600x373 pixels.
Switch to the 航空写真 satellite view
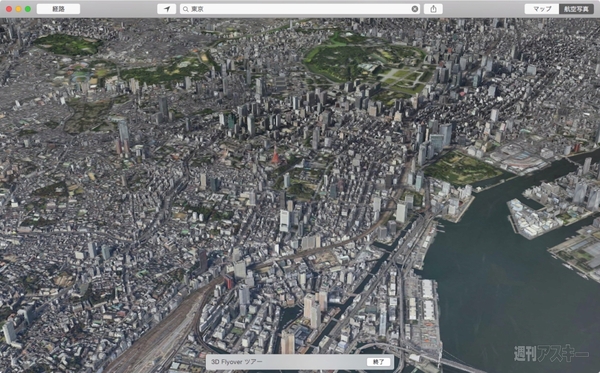576,9
